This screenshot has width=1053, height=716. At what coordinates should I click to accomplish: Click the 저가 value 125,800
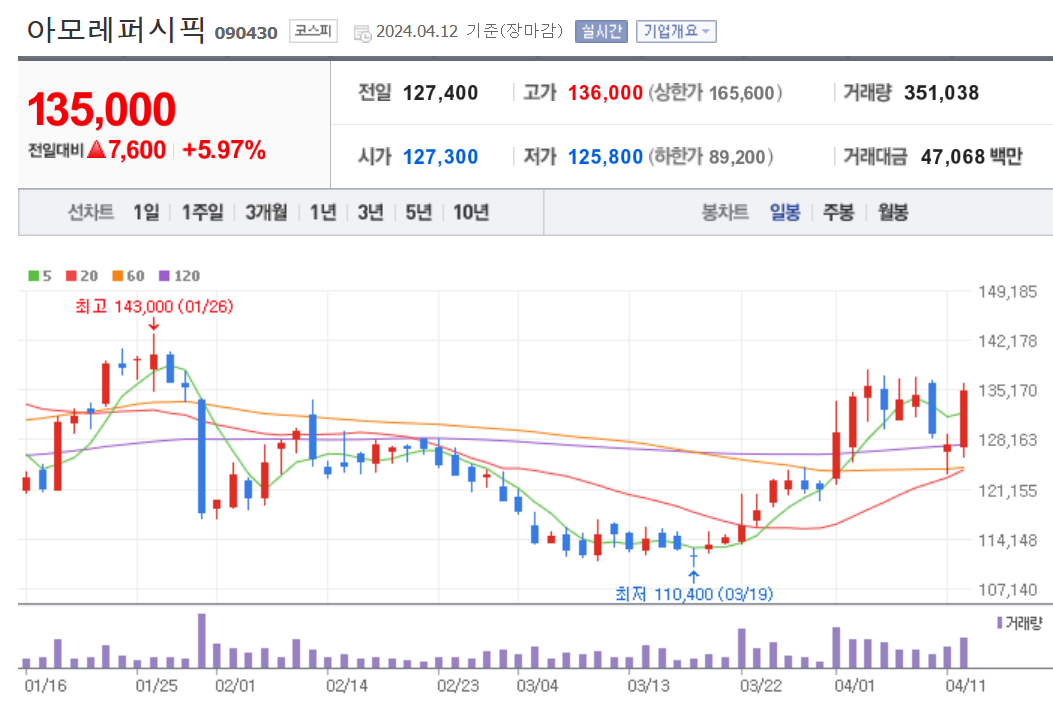[x=605, y=156]
